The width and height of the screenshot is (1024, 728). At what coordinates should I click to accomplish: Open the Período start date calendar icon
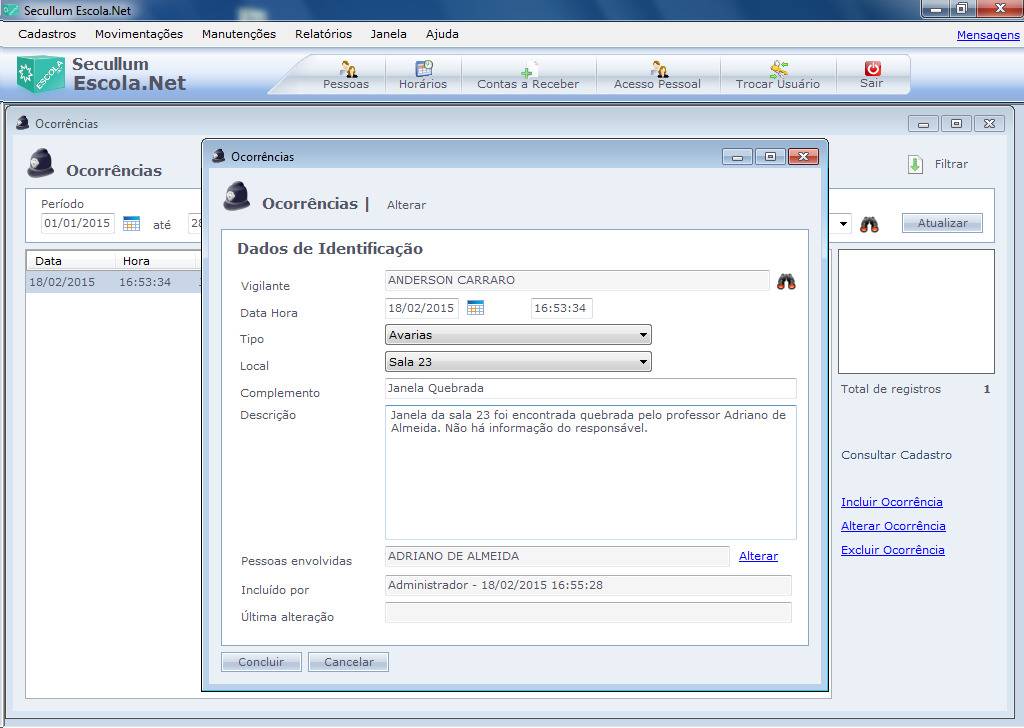[x=131, y=223]
